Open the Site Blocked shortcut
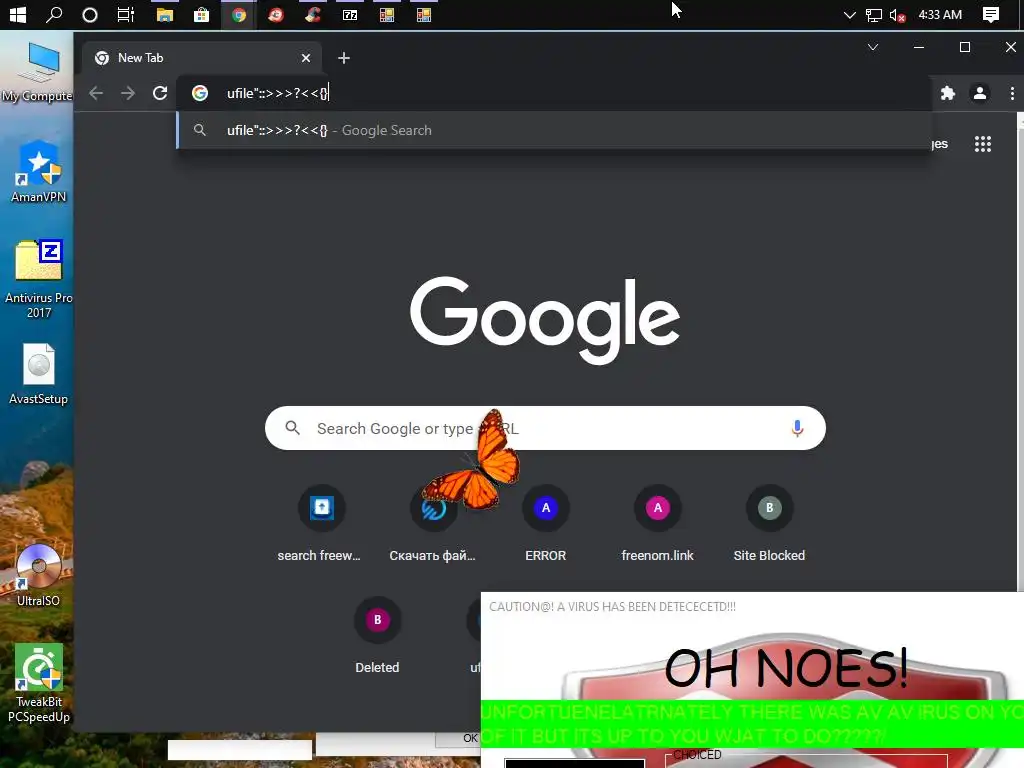The width and height of the screenshot is (1024, 768). 769,524
